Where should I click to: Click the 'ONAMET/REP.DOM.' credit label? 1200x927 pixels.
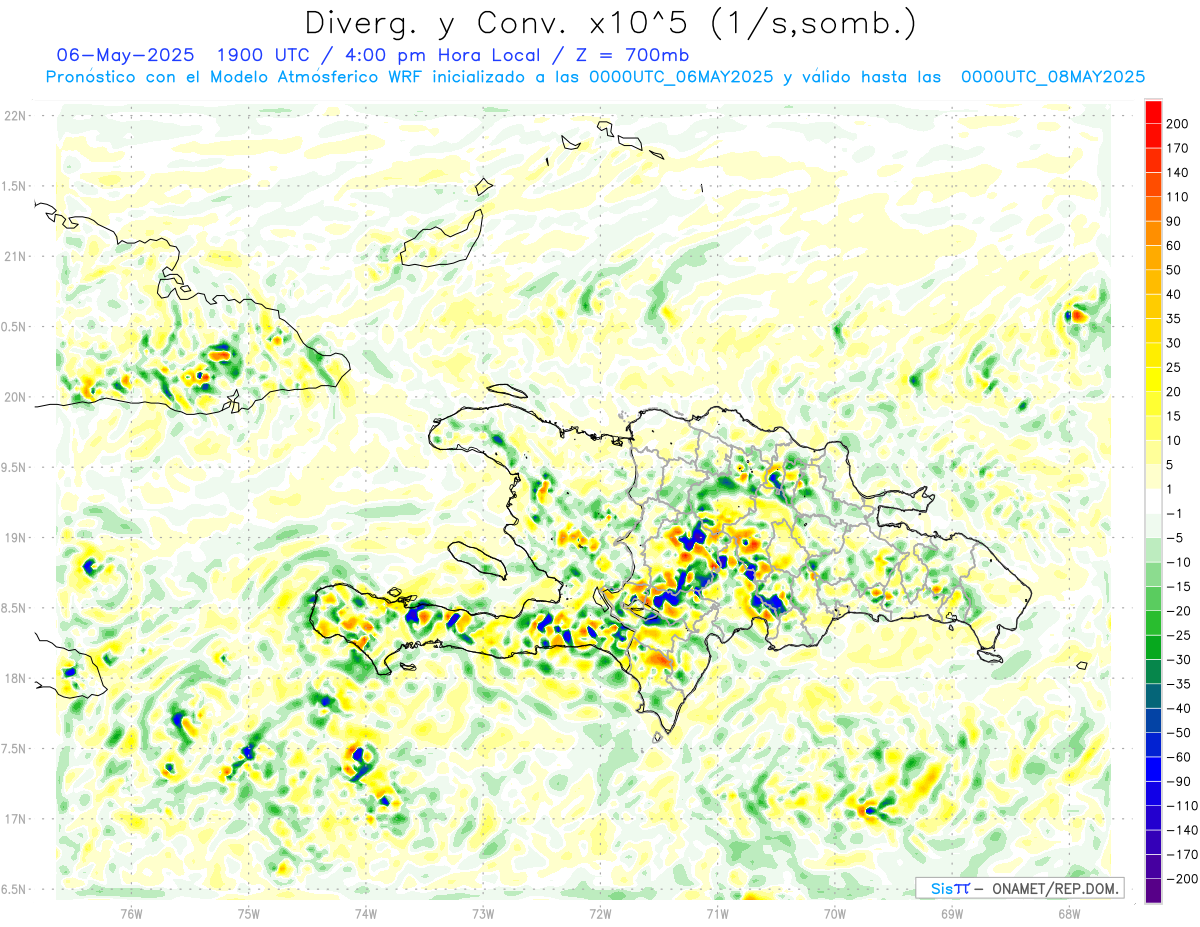click(1053, 888)
